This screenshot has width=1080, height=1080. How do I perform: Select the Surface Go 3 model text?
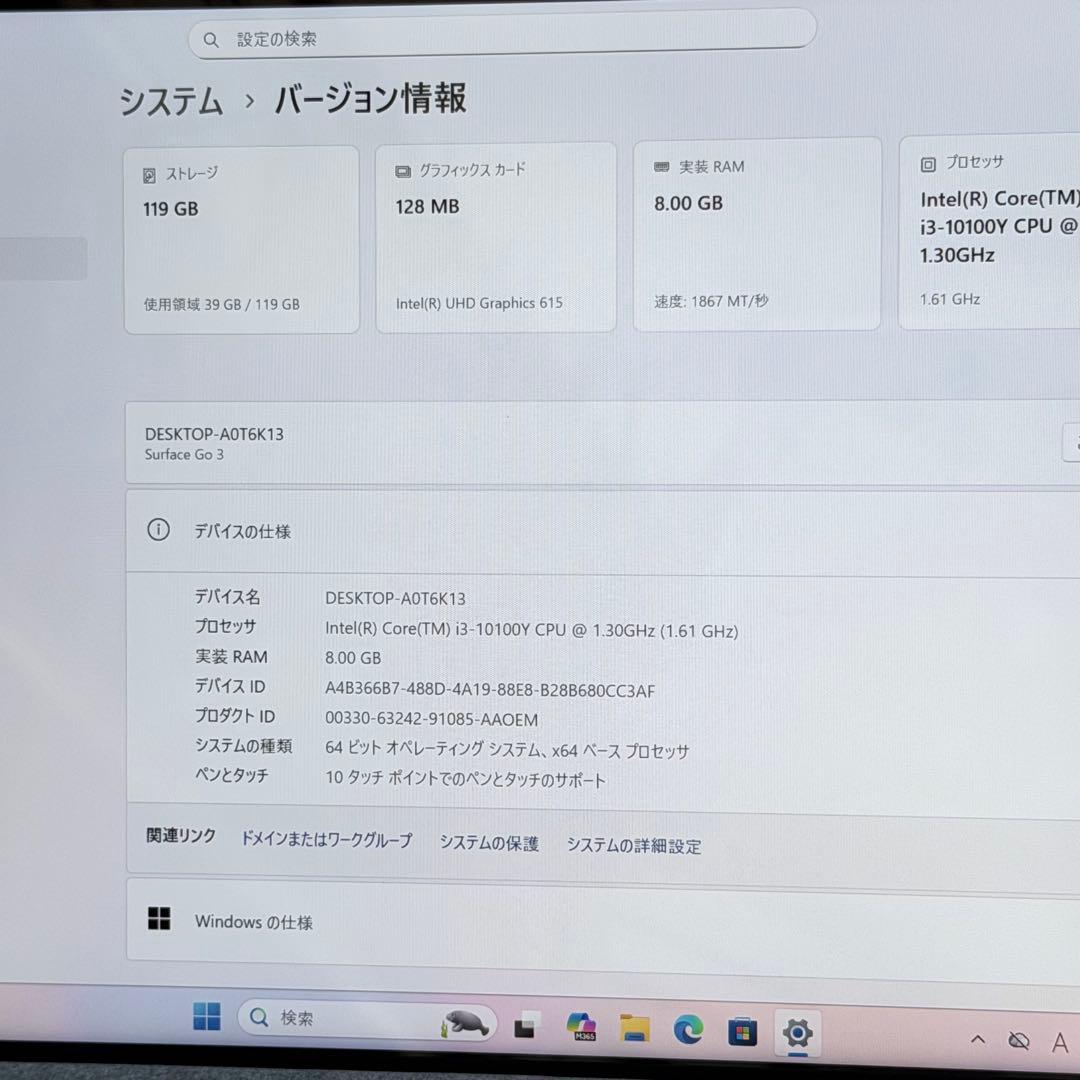(184, 455)
